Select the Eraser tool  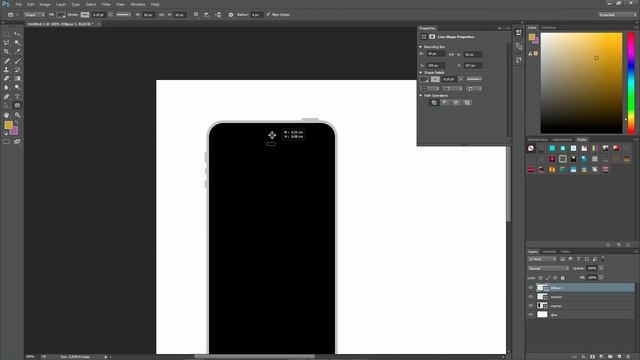click(6, 78)
